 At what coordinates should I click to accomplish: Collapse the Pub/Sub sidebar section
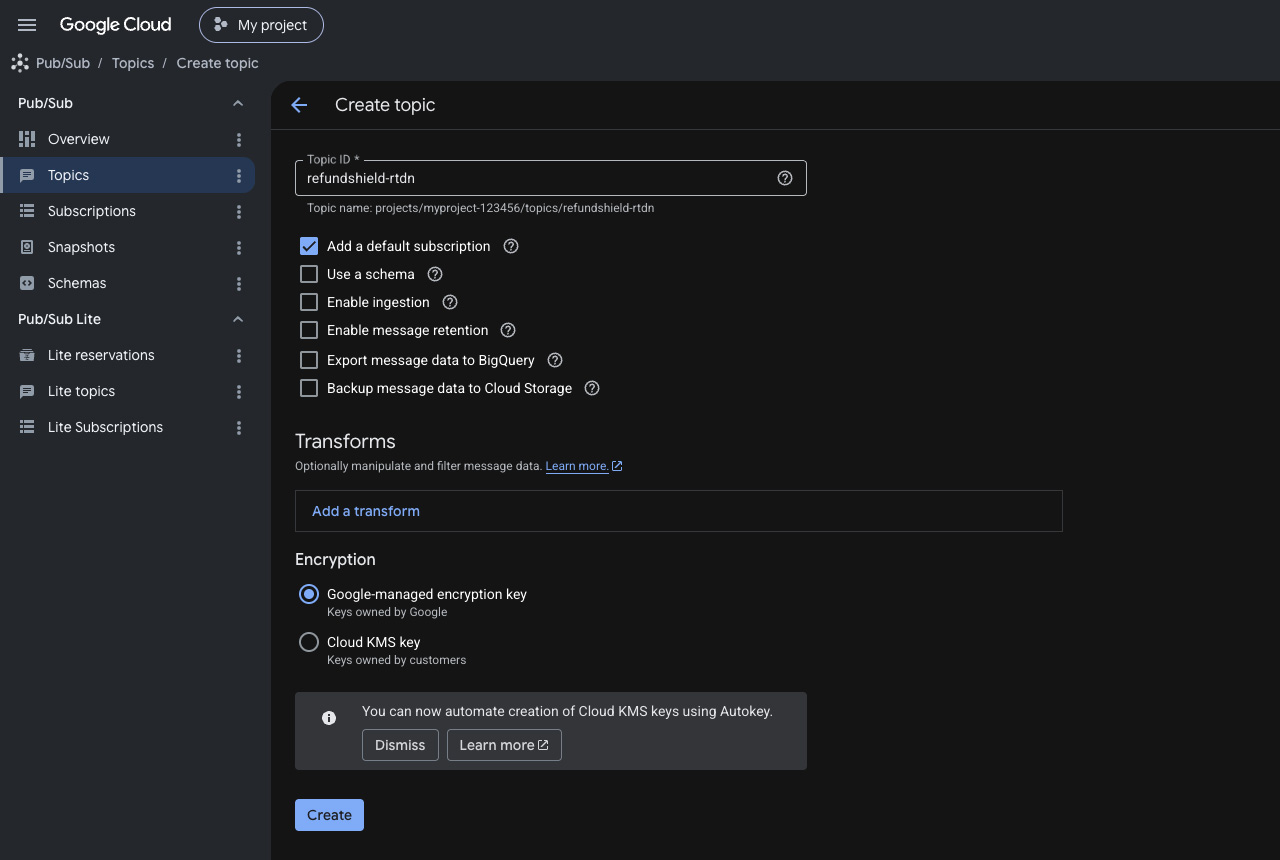pos(238,103)
